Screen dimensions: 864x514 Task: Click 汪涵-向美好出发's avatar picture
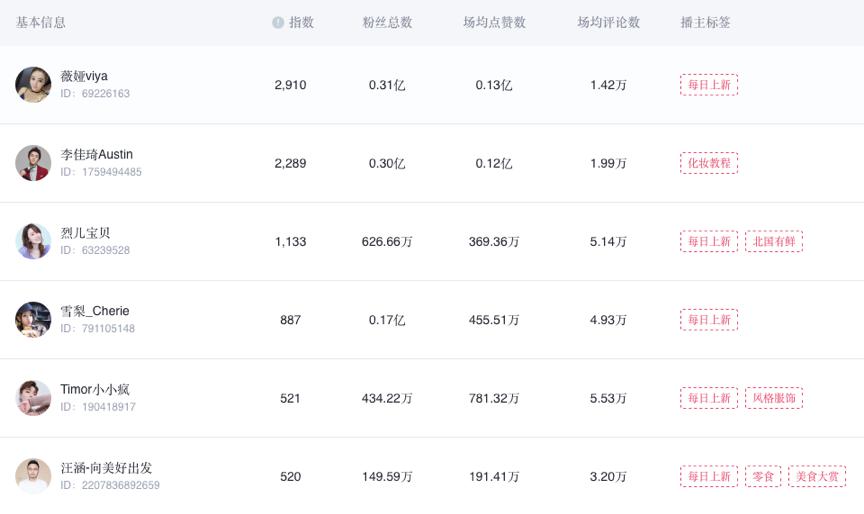pyautogui.click(x=33, y=476)
